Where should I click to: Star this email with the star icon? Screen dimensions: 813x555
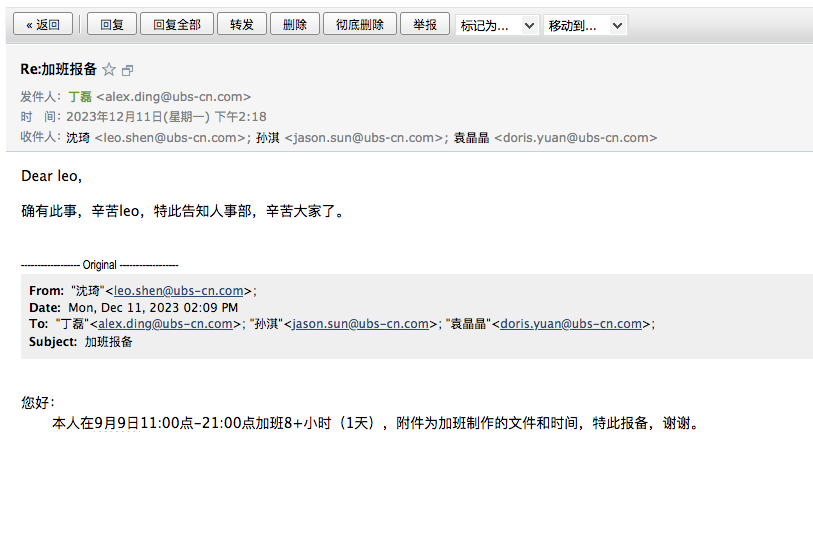coord(109,70)
